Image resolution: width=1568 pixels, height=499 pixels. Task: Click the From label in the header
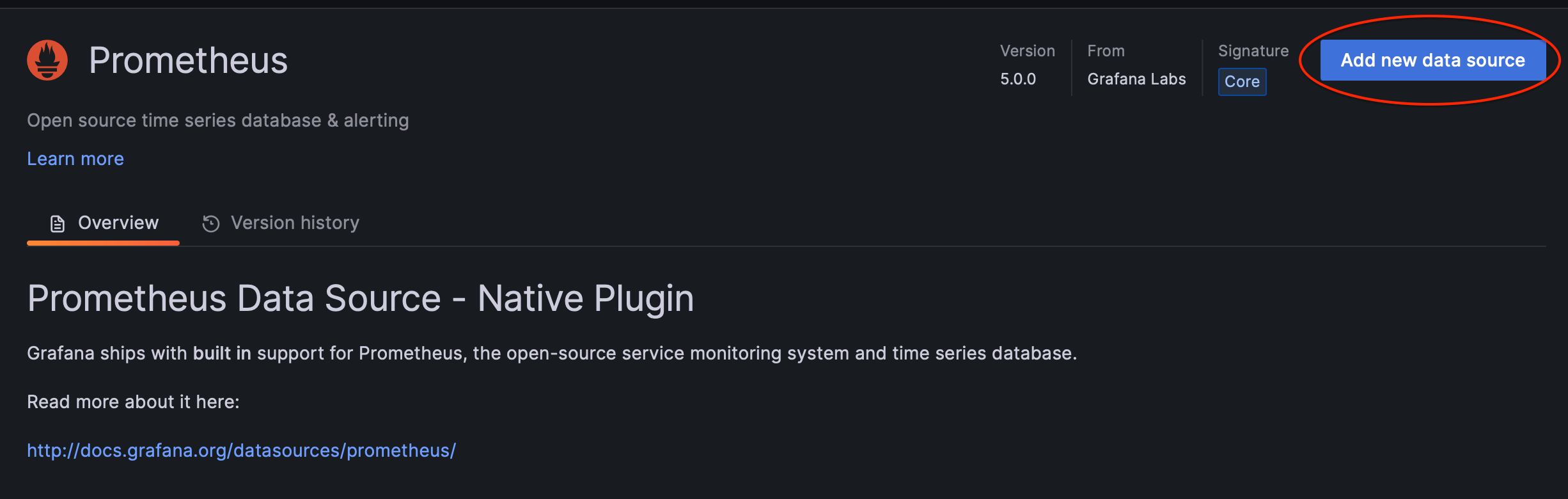[x=1106, y=51]
